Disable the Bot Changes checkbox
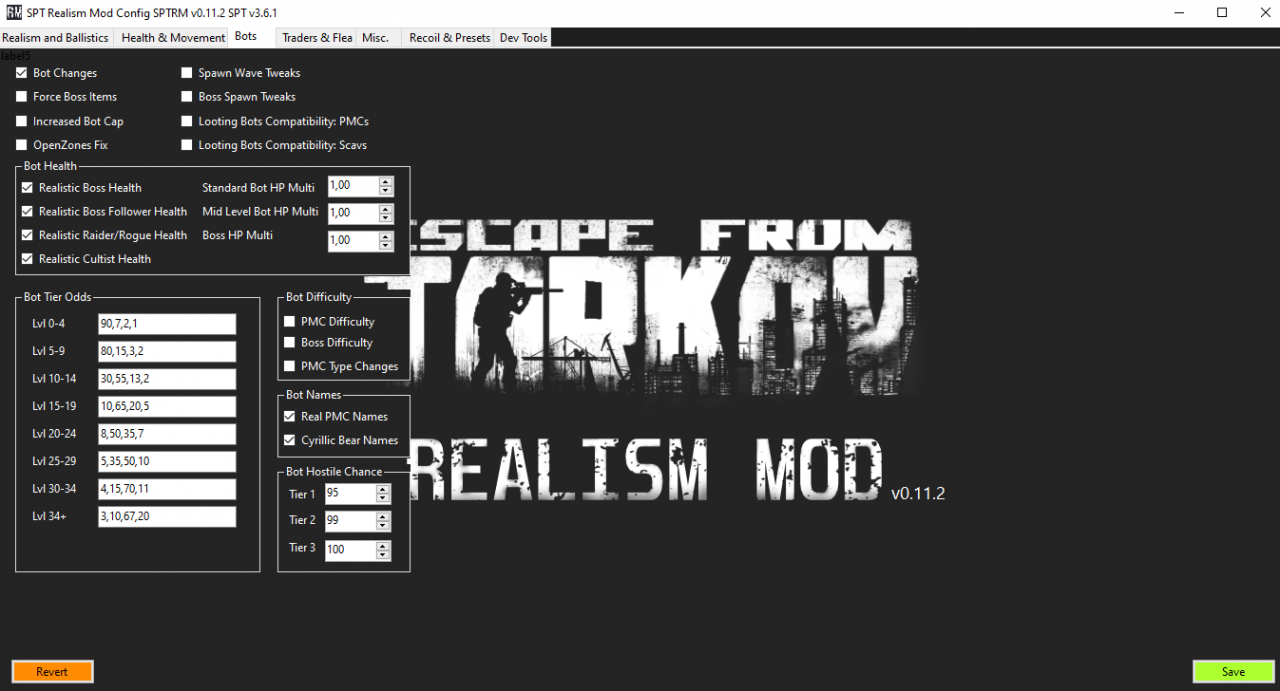This screenshot has width=1280, height=691. pyautogui.click(x=22, y=73)
